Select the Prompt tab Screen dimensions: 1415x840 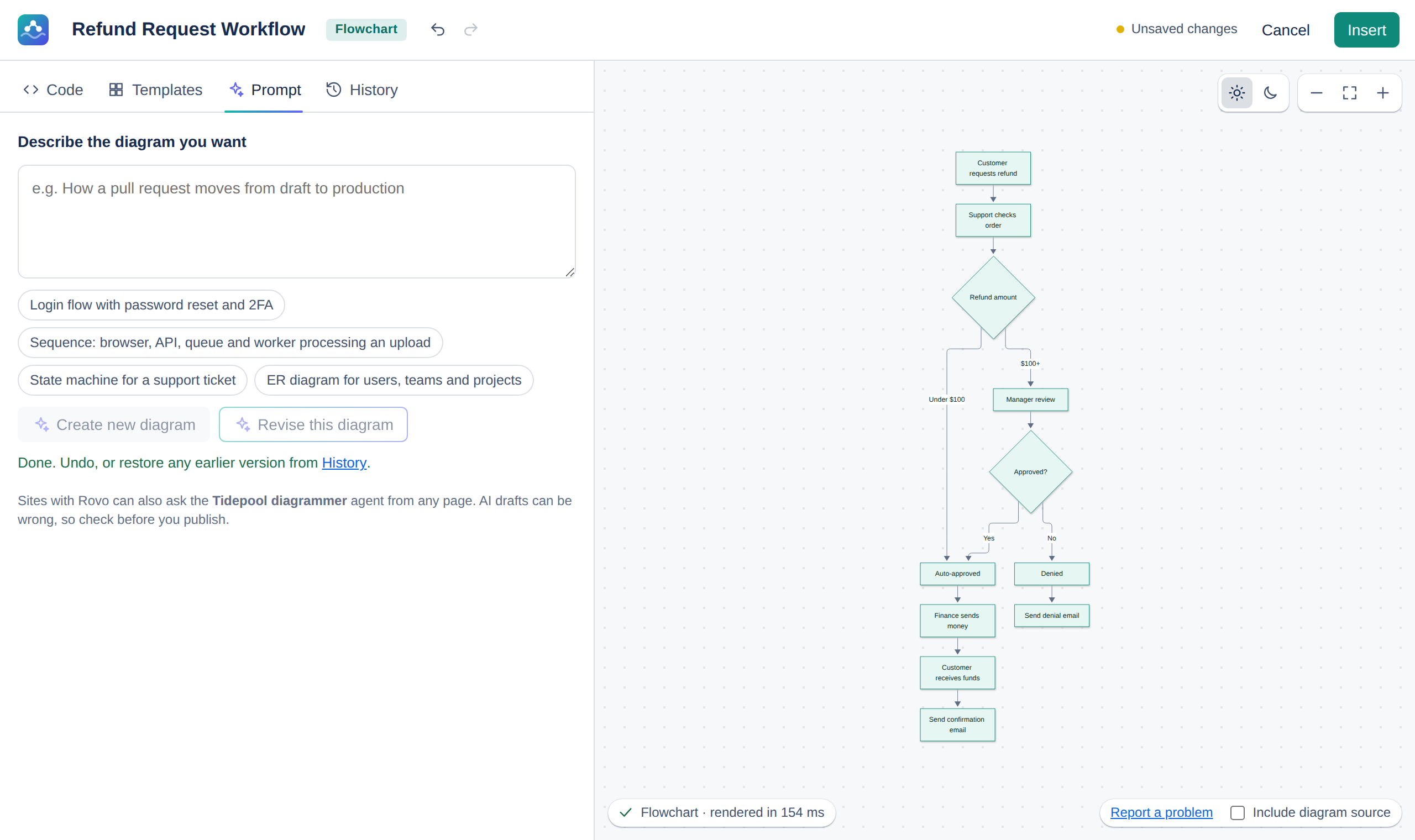click(x=264, y=90)
